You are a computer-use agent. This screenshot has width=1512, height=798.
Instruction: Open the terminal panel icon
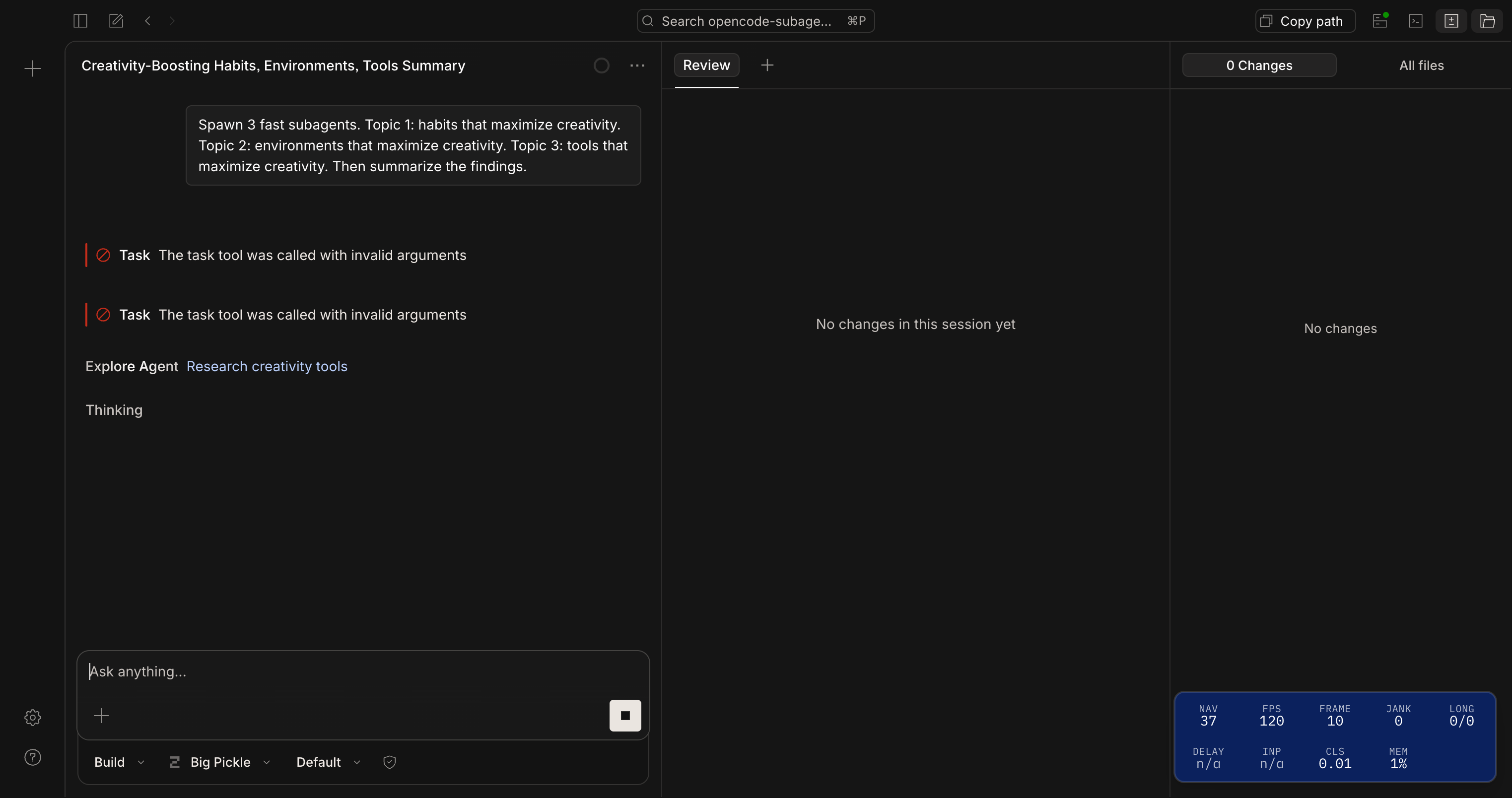1416,21
